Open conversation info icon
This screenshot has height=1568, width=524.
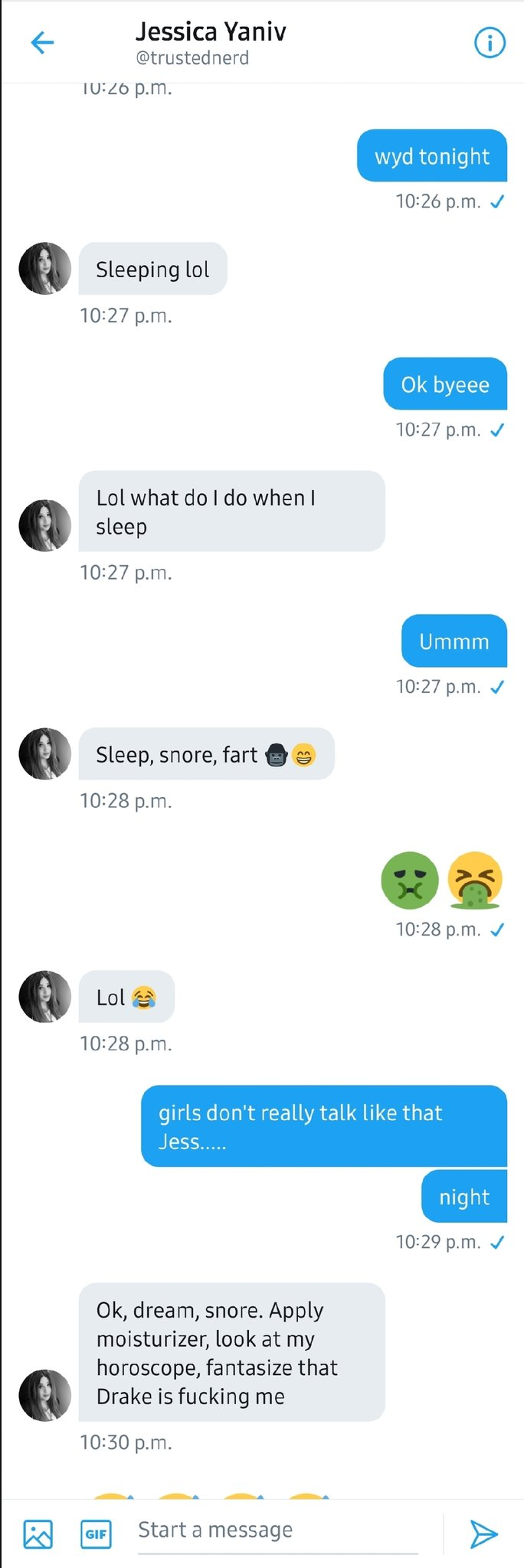tap(490, 43)
